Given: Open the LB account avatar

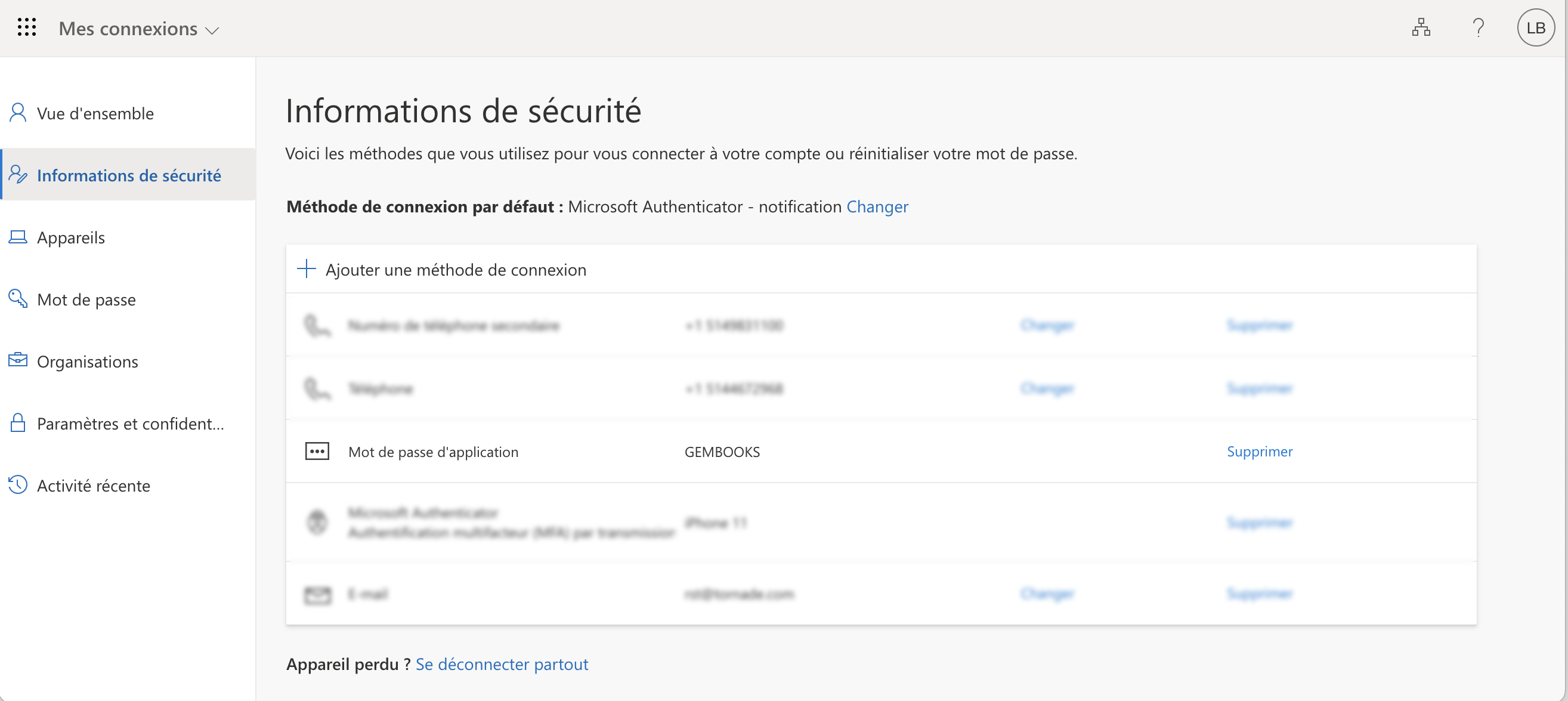Looking at the screenshot, I should [1535, 27].
